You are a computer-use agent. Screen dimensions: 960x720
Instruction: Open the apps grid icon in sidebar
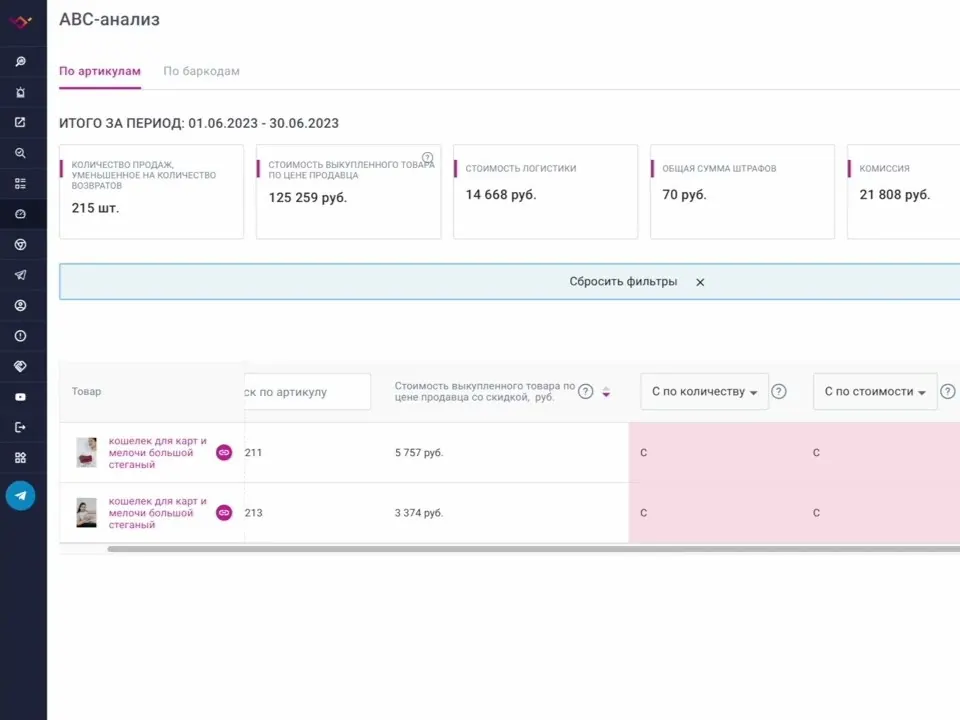(x=20, y=458)
